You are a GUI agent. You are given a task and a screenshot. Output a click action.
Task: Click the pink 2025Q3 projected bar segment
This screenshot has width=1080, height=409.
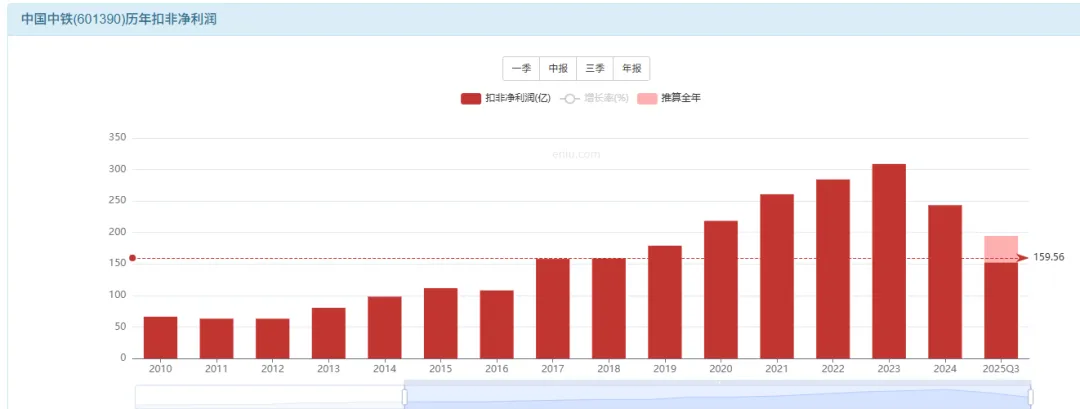pos(1001,249)
